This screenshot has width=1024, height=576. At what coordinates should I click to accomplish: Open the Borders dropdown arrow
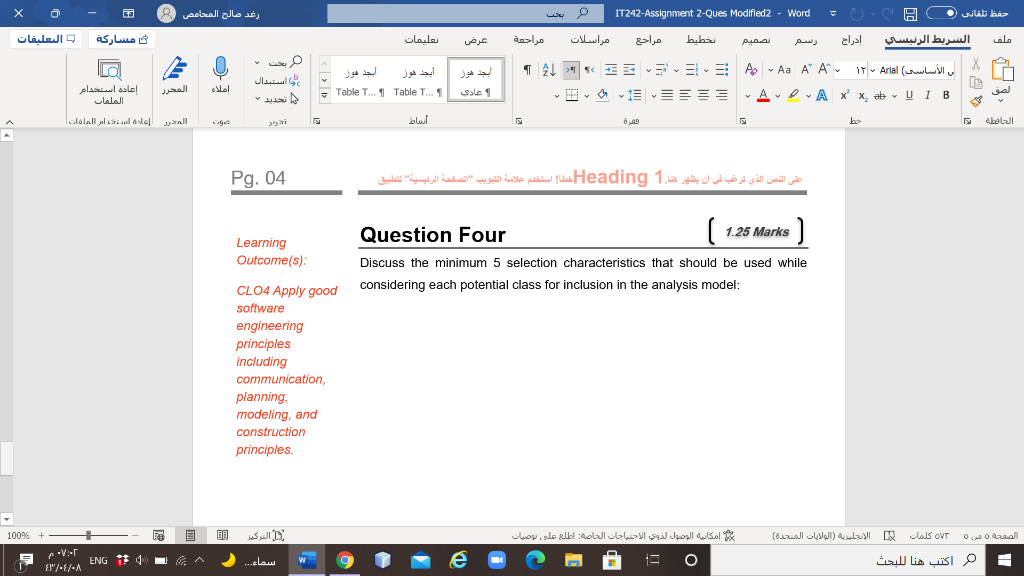[557, 96]
